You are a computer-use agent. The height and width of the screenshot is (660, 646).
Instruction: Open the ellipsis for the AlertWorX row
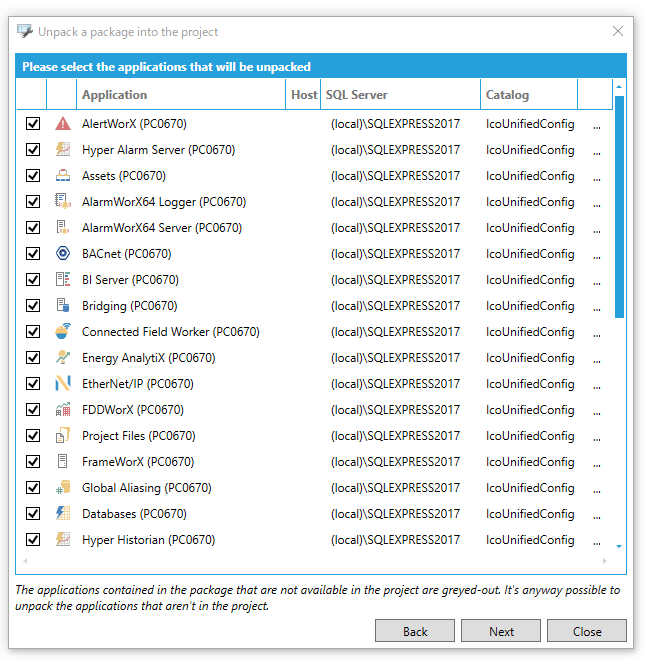(597, 126)
